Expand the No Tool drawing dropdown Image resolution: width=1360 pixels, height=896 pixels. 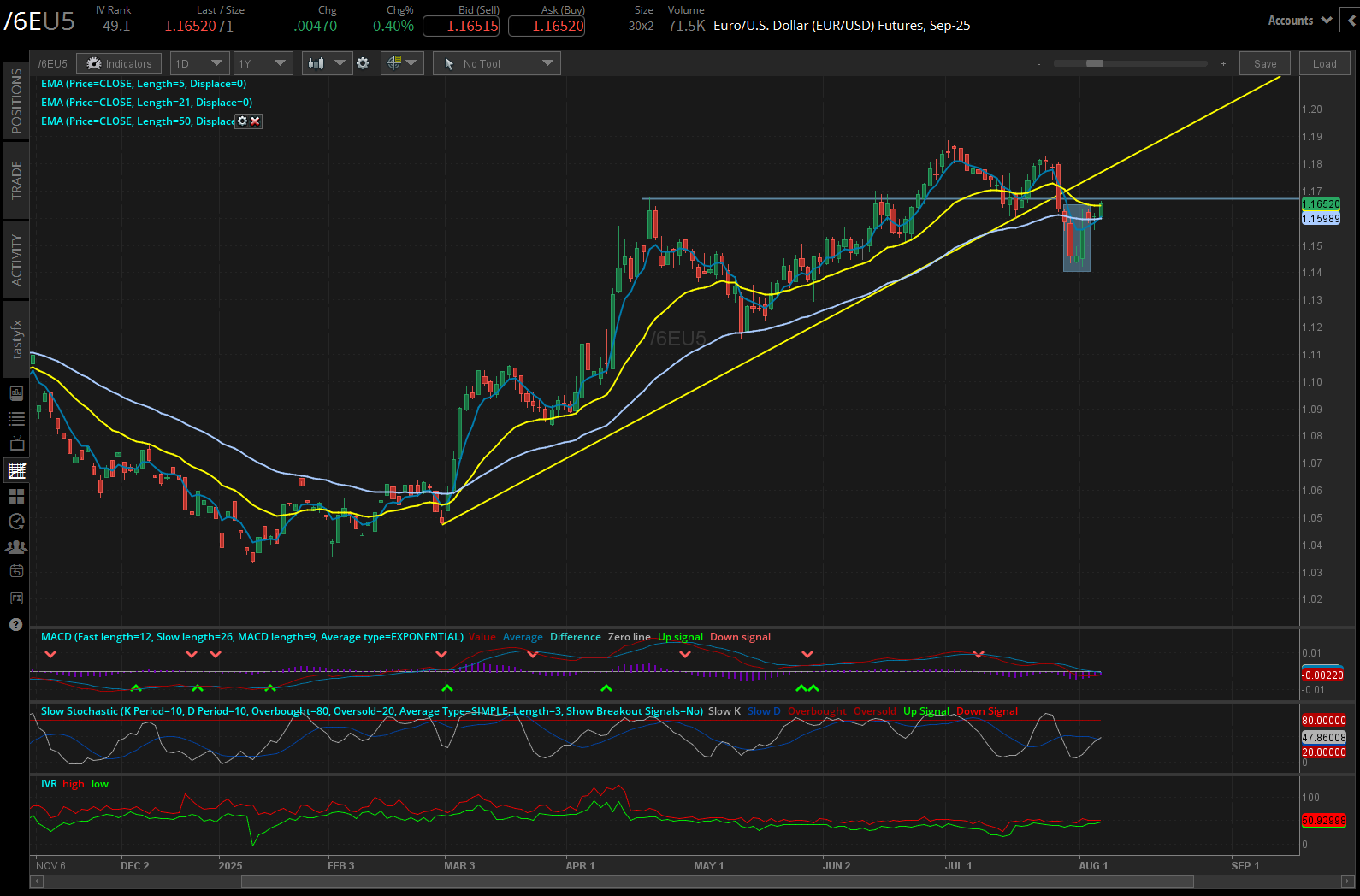pyautogui.click(x=497, y=63)
